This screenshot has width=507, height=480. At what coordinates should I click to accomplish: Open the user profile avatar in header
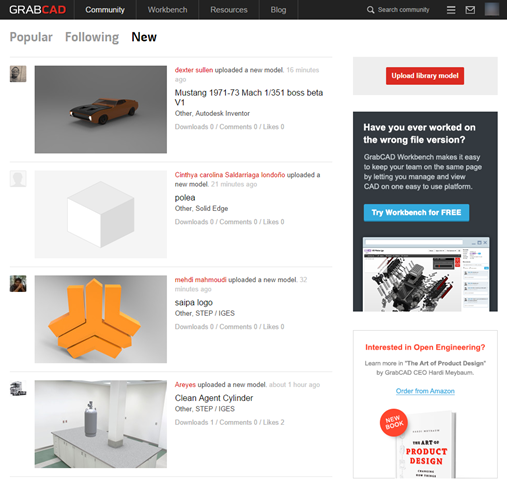coord(492,9)
